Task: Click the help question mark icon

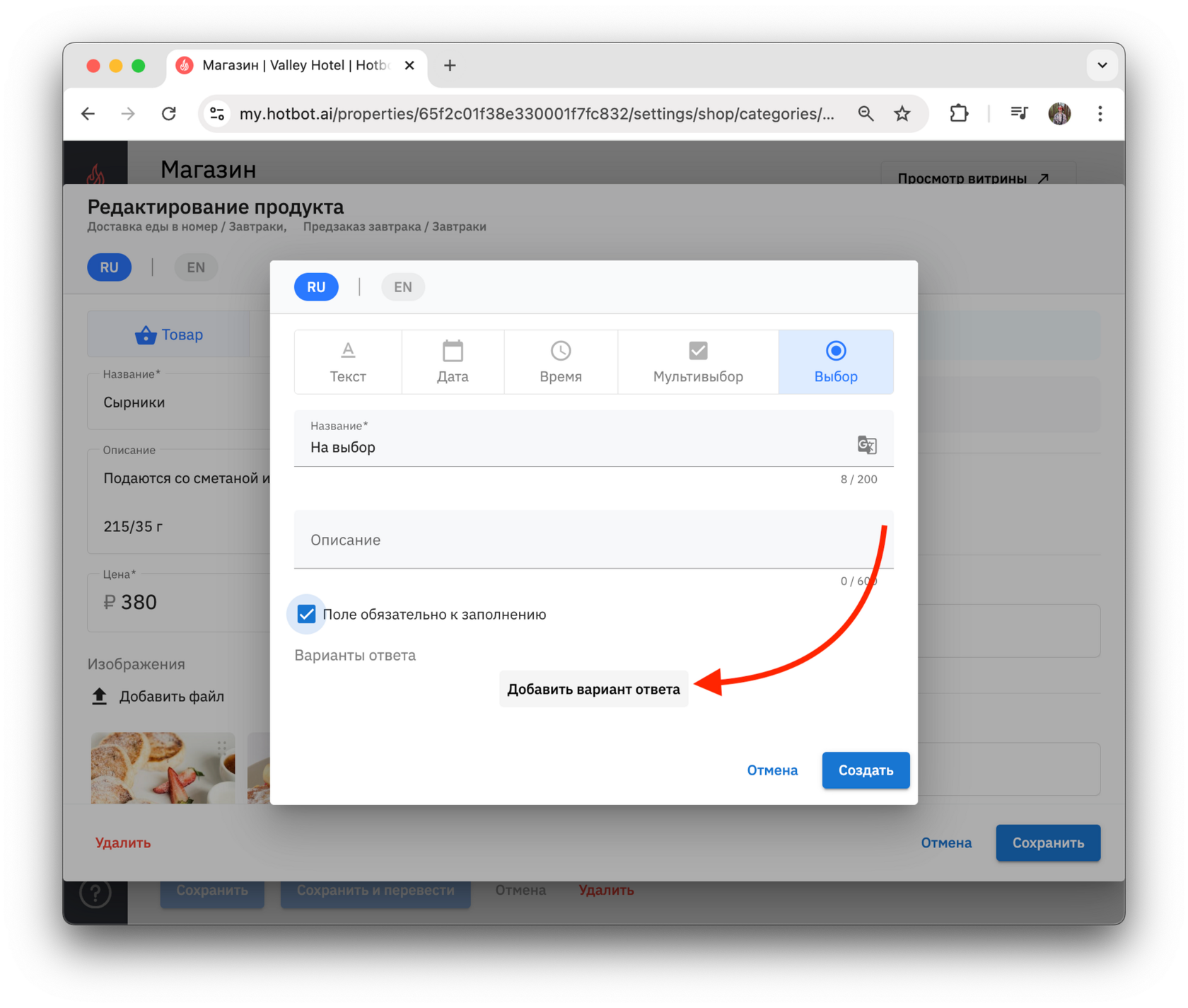Action: pyautogui.click(x=95, y=893)
